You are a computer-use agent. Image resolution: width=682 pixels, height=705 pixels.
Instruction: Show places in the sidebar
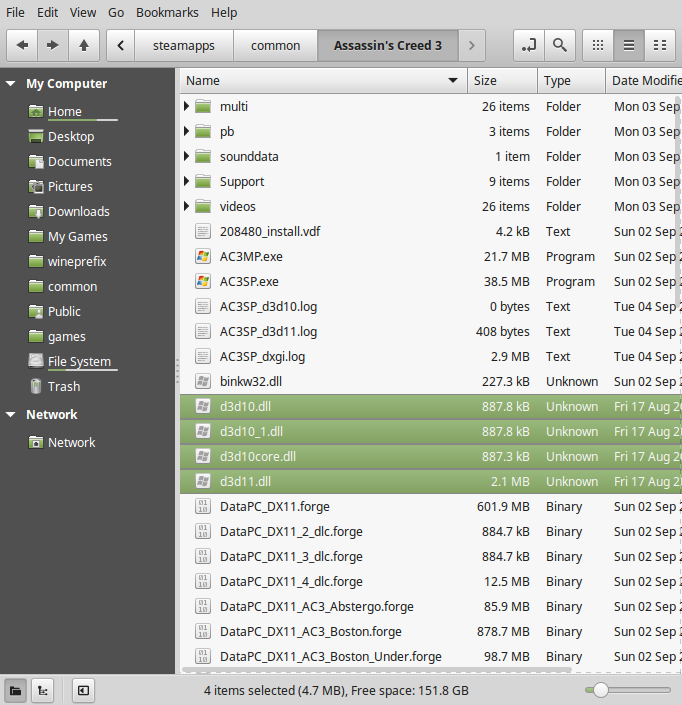click(15, 690)
